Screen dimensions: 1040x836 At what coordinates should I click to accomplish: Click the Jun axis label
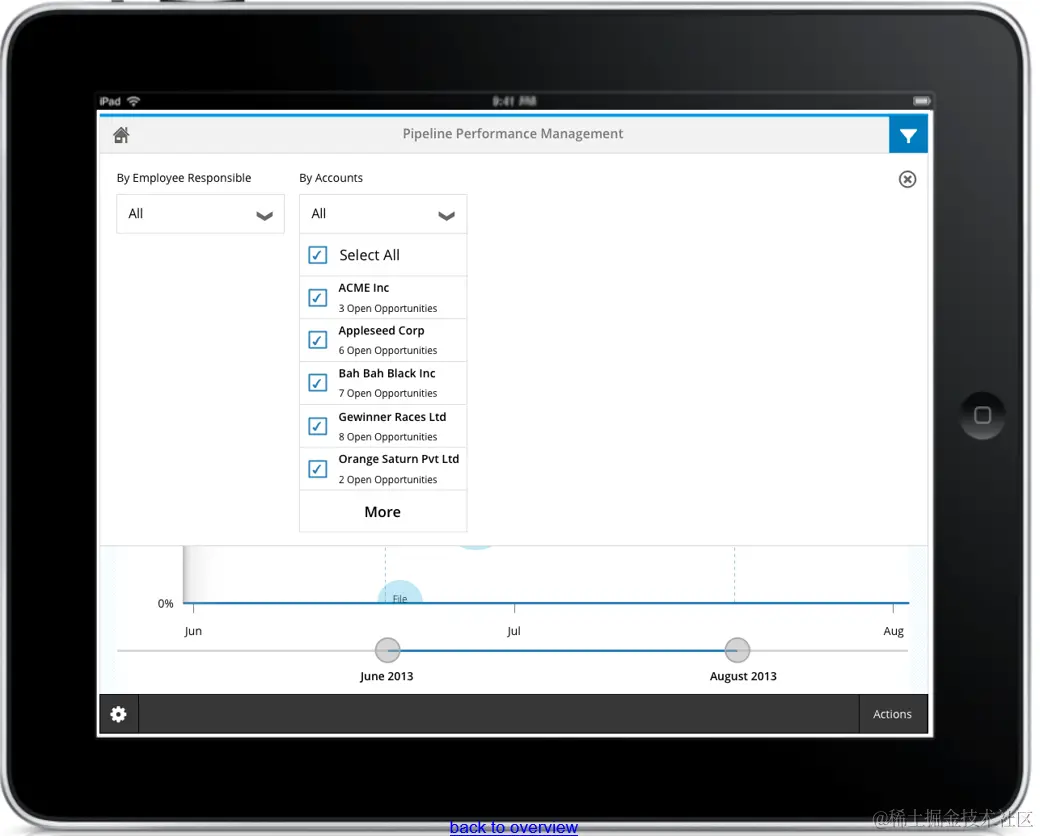pos(193,631)
